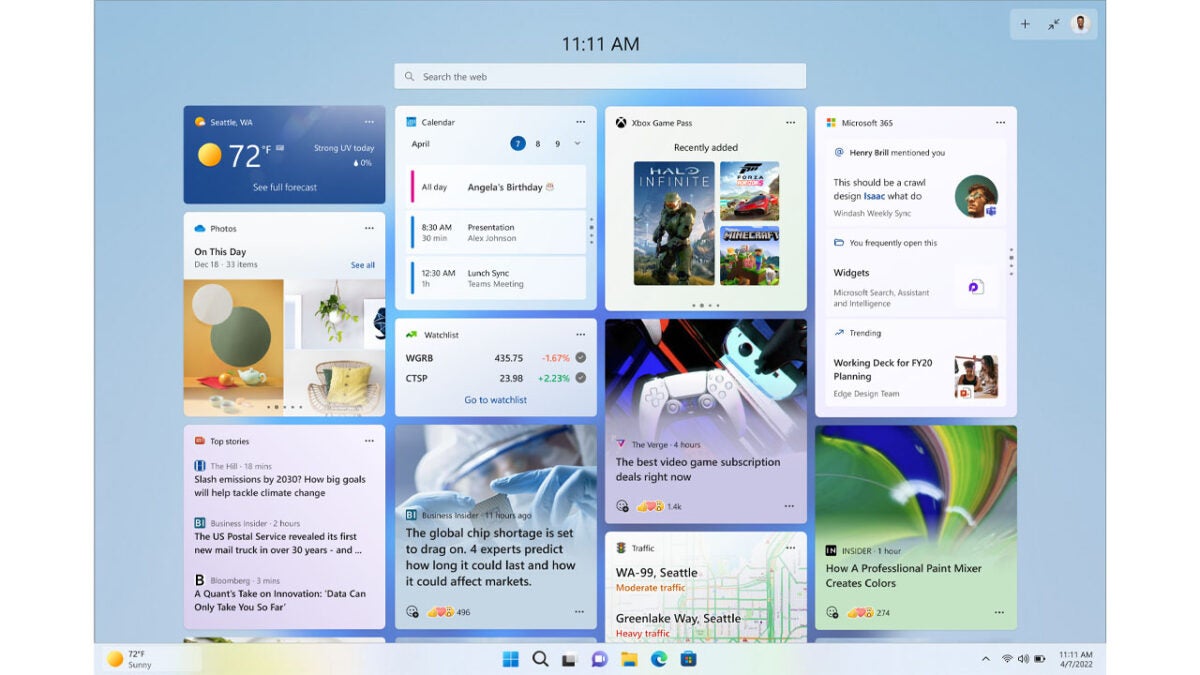Open more options on the Photos widget

(369, 228)
